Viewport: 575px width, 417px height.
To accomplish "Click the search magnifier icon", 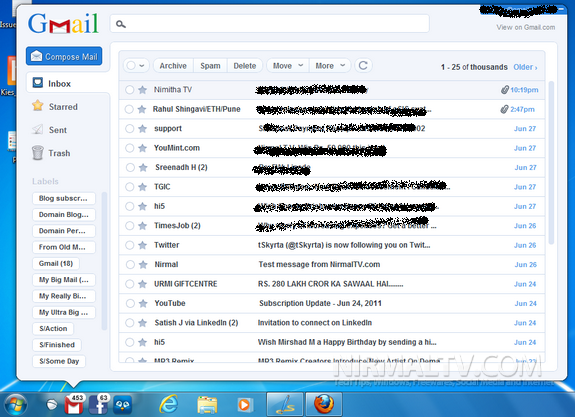I will [121, 24].
